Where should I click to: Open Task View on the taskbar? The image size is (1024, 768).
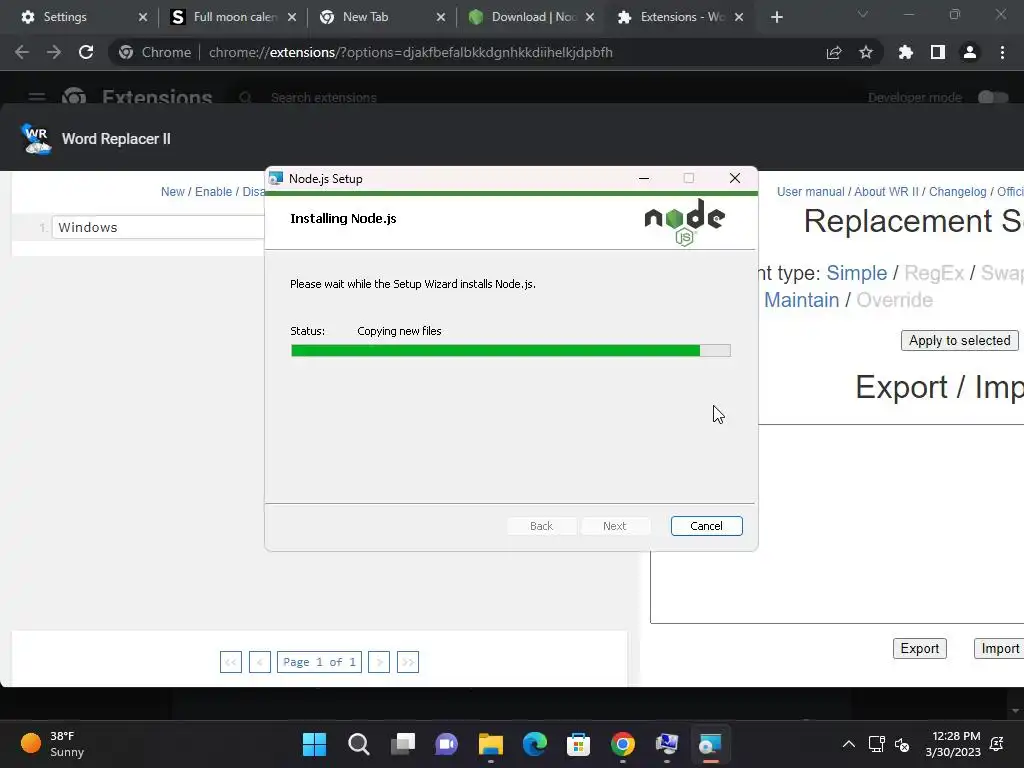[402, 744]
